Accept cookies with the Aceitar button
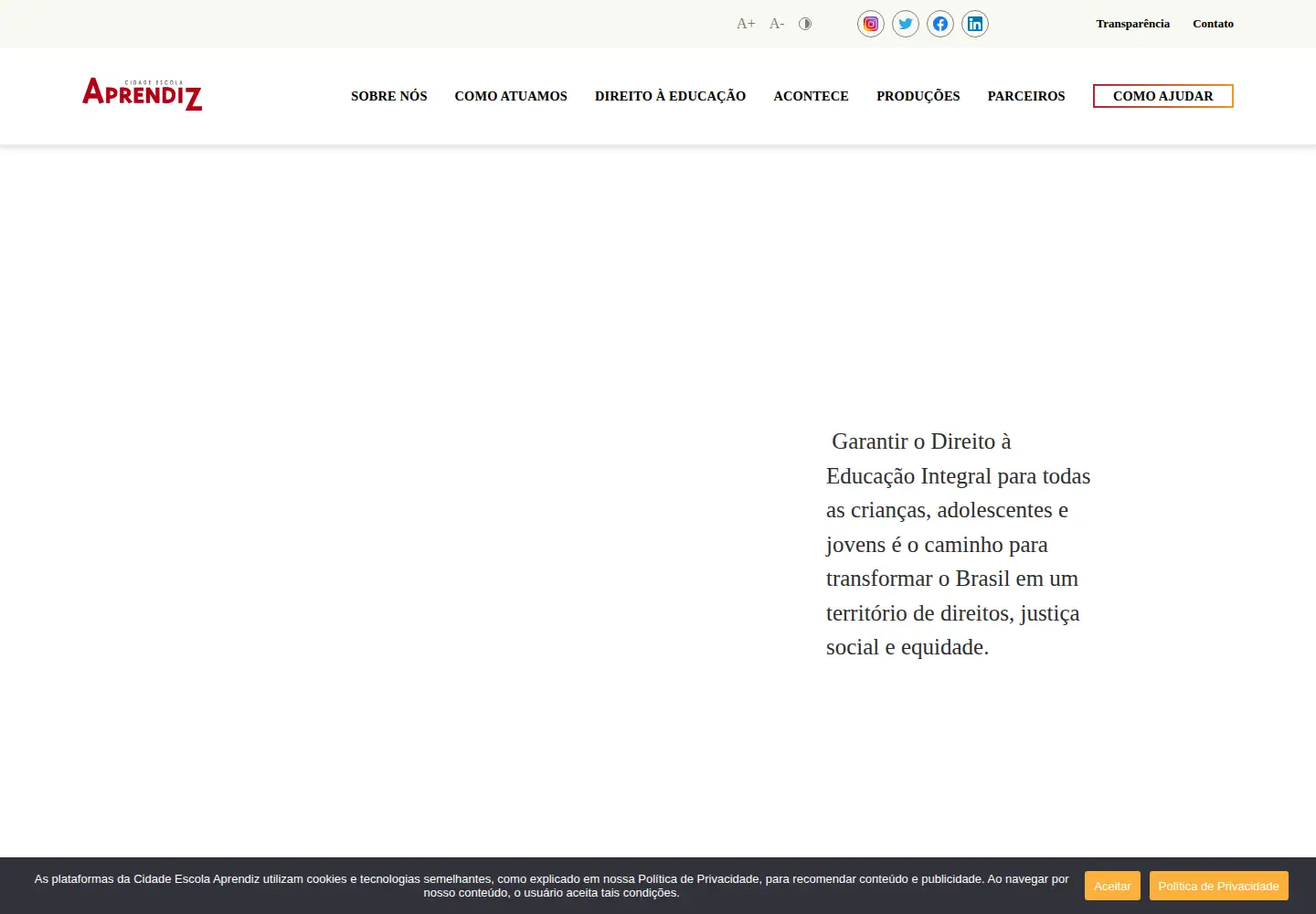Screen dimensions: 1316x914 coord(1112,886)
